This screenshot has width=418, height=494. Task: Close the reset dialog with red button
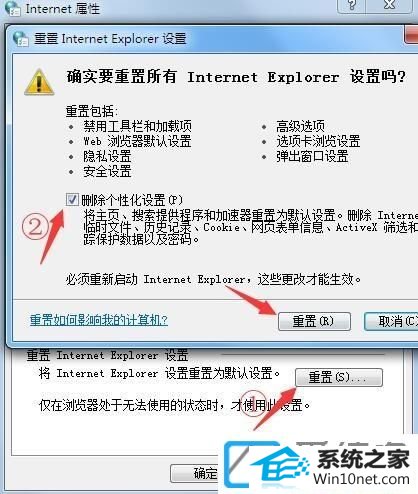(x=411, y=34)
